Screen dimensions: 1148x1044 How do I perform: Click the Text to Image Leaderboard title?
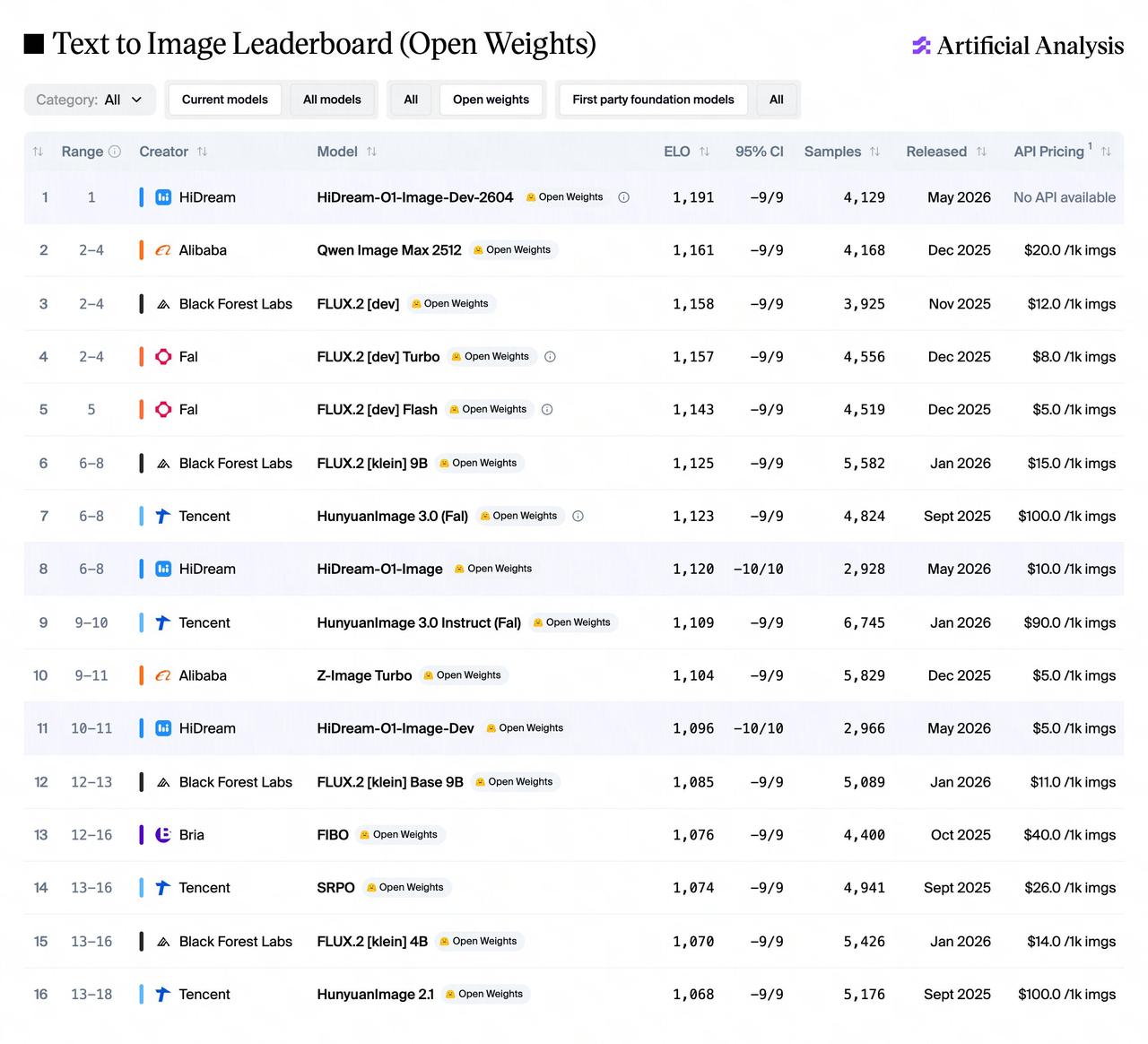324,44
